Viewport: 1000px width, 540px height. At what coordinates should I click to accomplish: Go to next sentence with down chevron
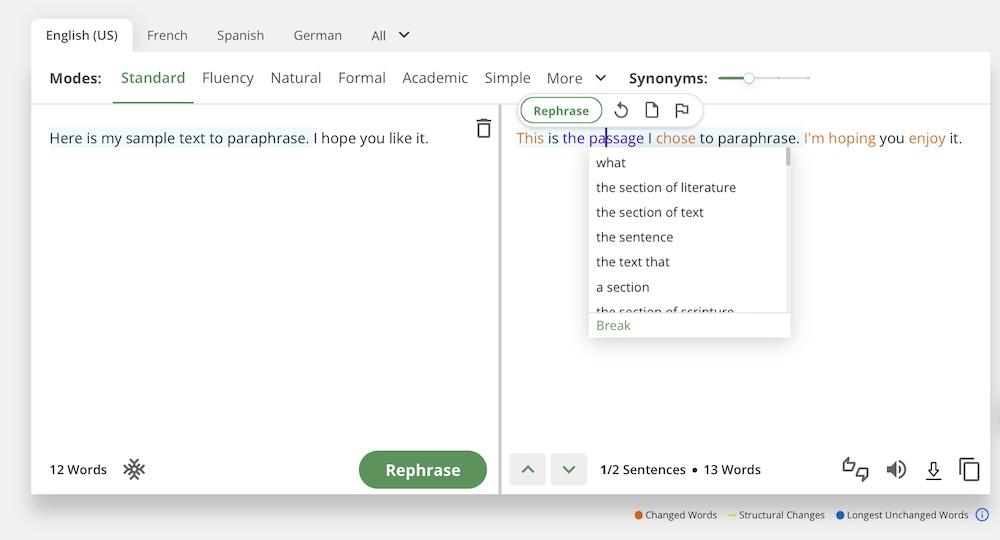569,469
